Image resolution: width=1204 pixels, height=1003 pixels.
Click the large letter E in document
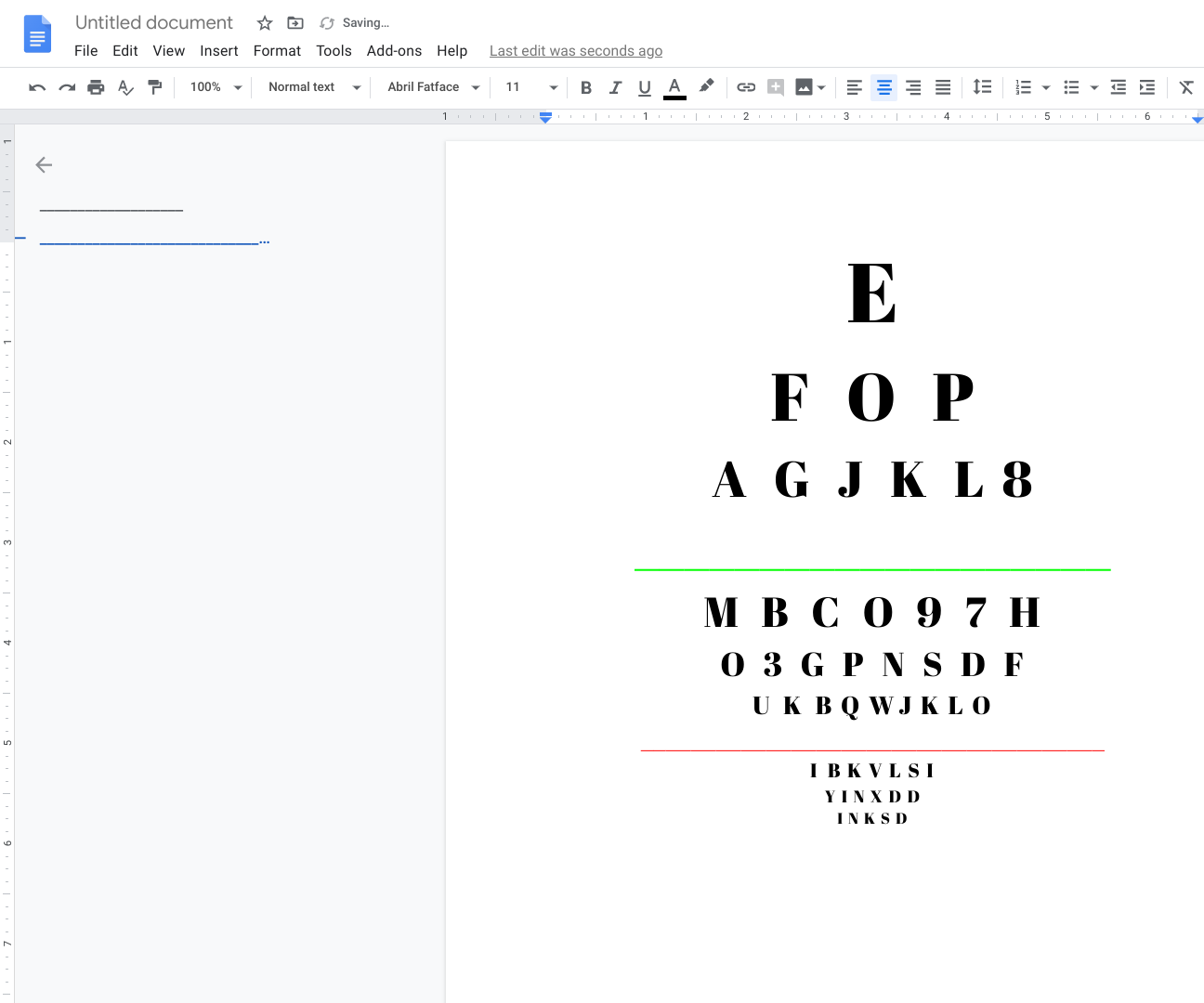tap(872, 293)
